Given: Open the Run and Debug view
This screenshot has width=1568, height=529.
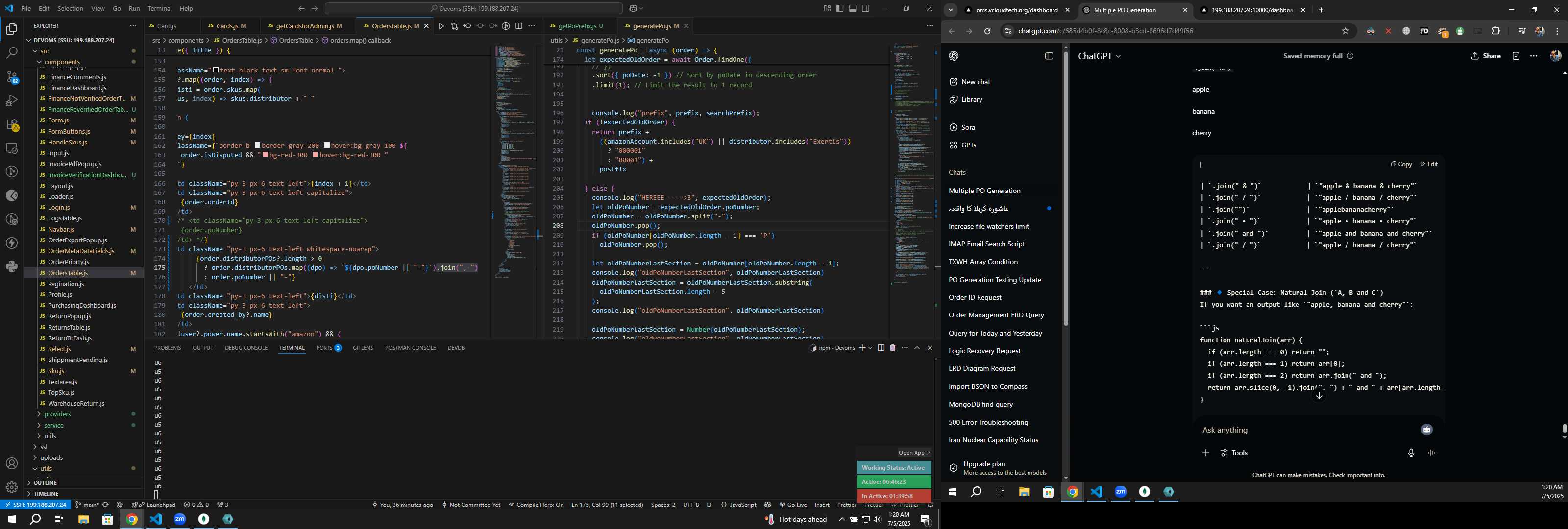Looking at the screenshot, I should click(x=12, y=100).
